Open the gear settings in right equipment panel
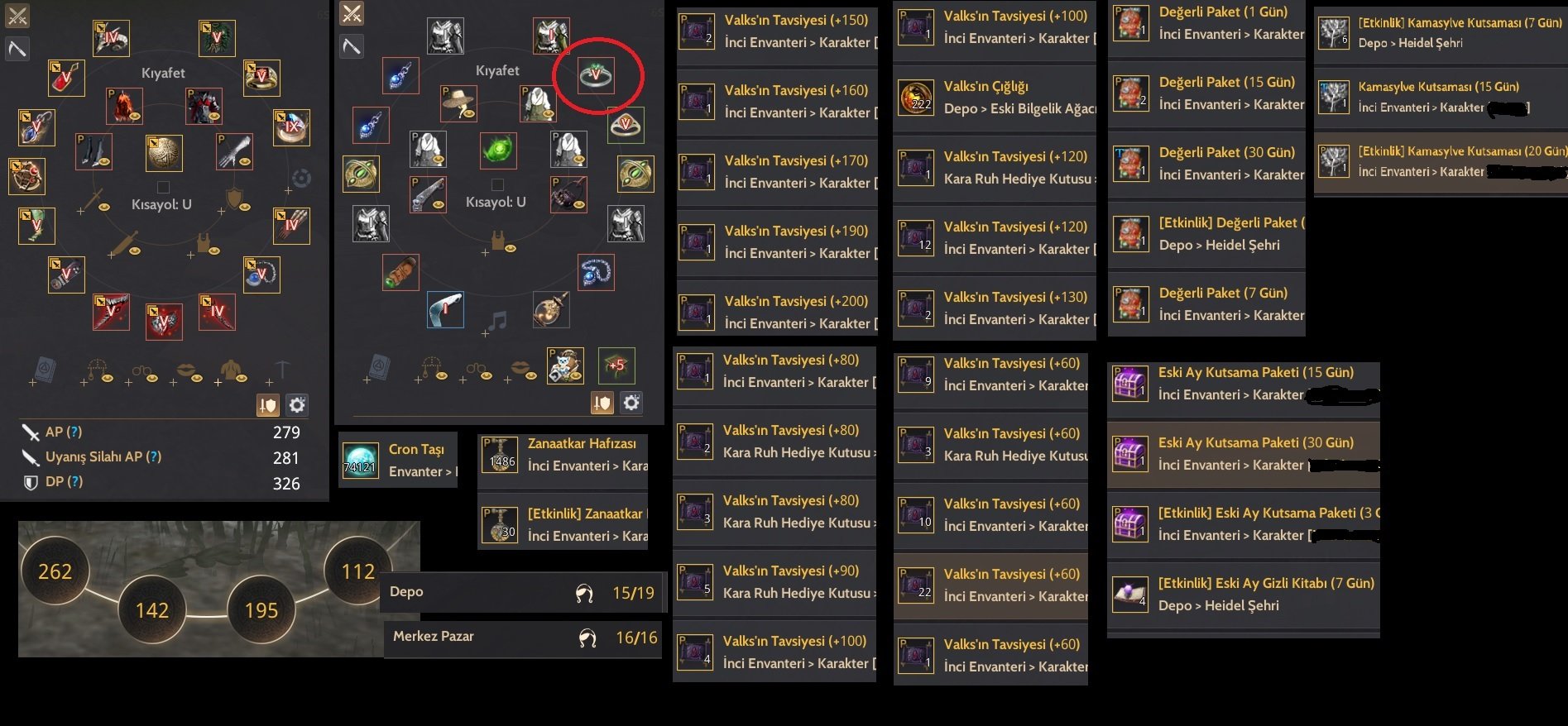 [x=631, y=403]
